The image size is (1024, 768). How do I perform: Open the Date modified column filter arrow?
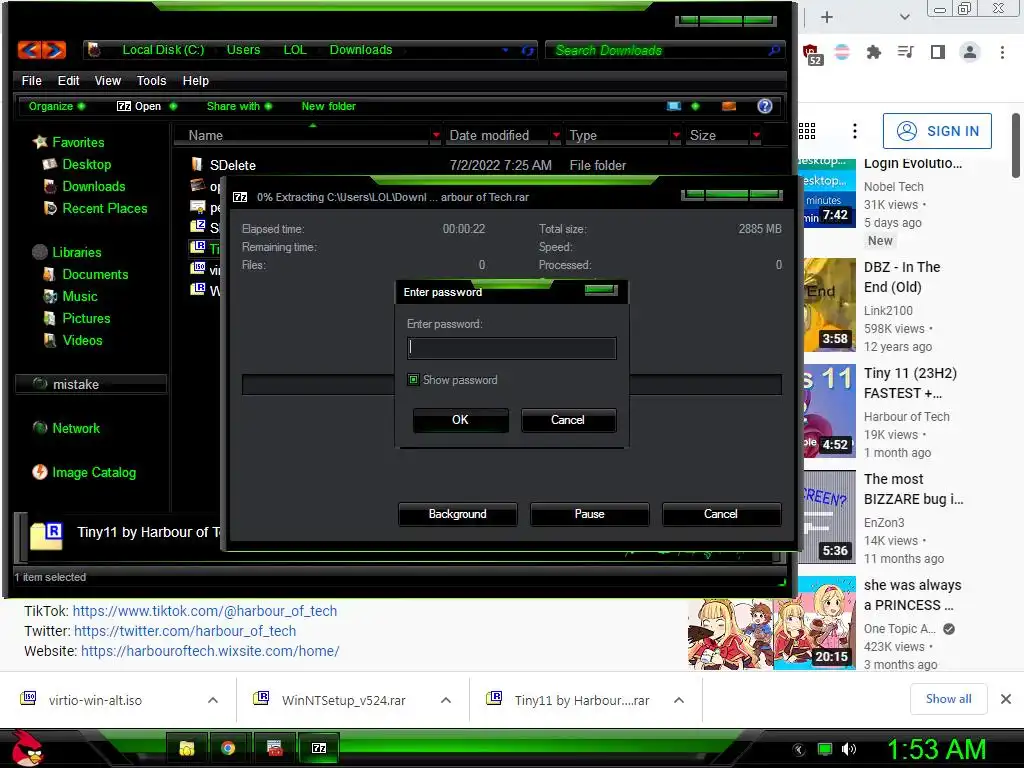pyautogui.click(x=556, y=135)
